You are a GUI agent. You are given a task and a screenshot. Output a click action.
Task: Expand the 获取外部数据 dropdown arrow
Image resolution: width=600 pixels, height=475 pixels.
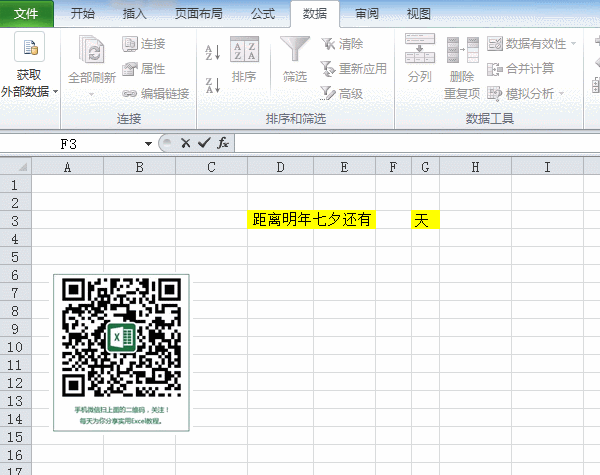click(55, 91)
